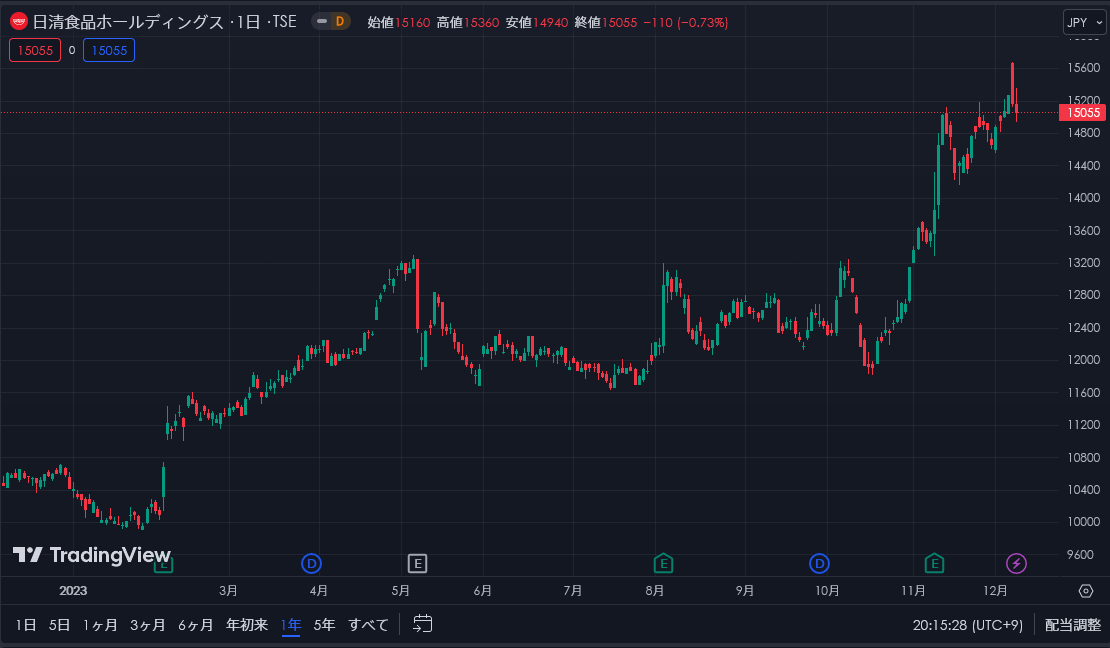Viewport: 1110px width, 648px height.
Task: Toggle the market status indicator pill
Action: [322, 21]
